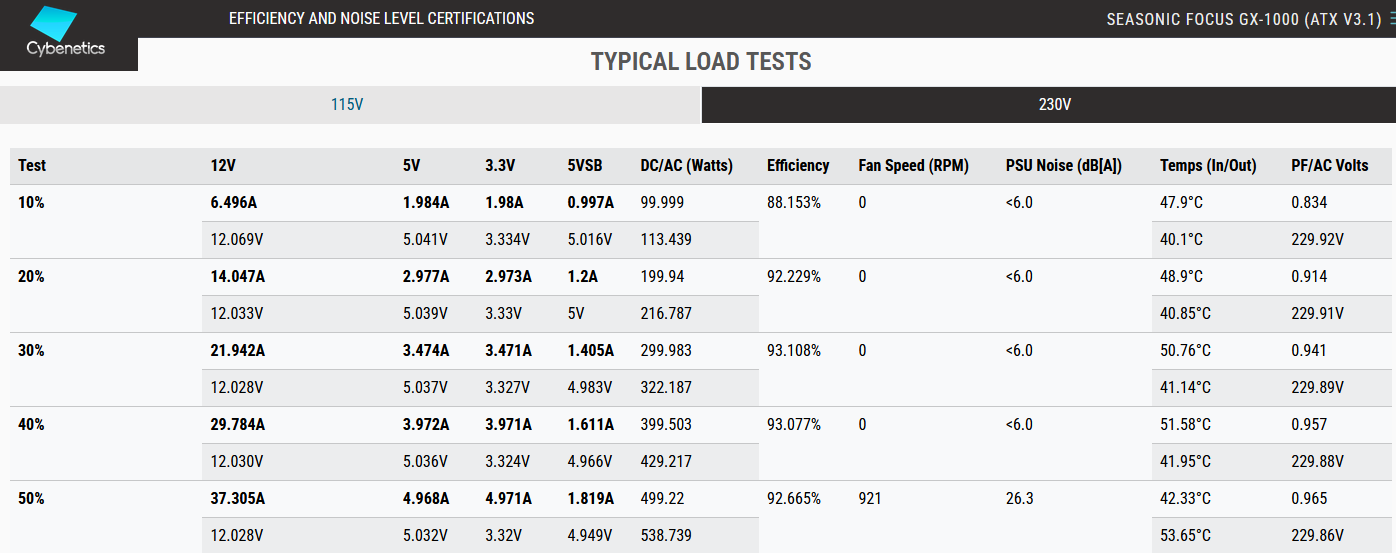Click the 216.787 AC watts value
Viewport: 1396px width, 553px height.
(x=666, y=314)
